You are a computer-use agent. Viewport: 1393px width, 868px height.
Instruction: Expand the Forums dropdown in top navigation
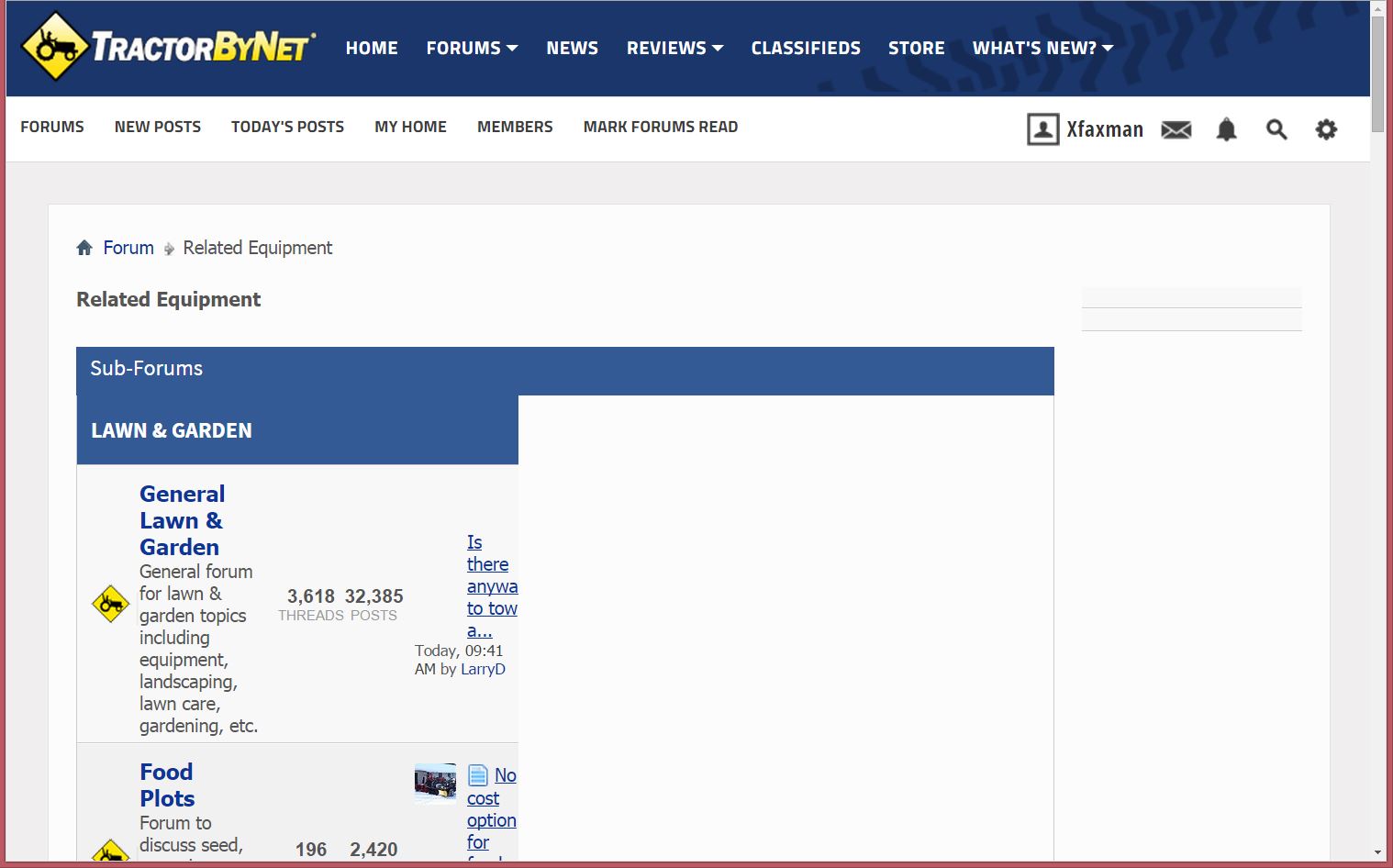click(x=472, y=48)
